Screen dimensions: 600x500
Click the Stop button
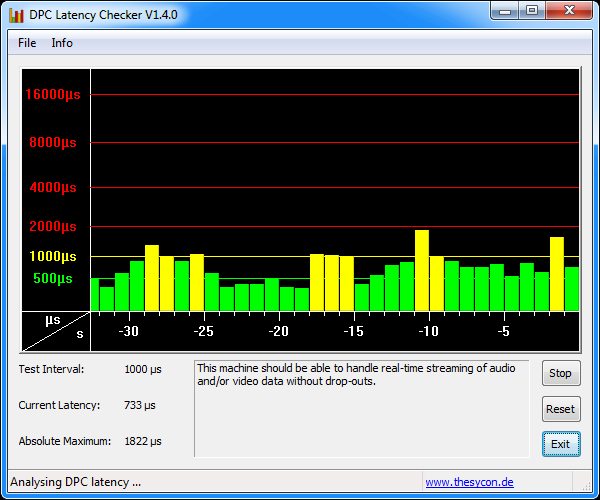561,373
